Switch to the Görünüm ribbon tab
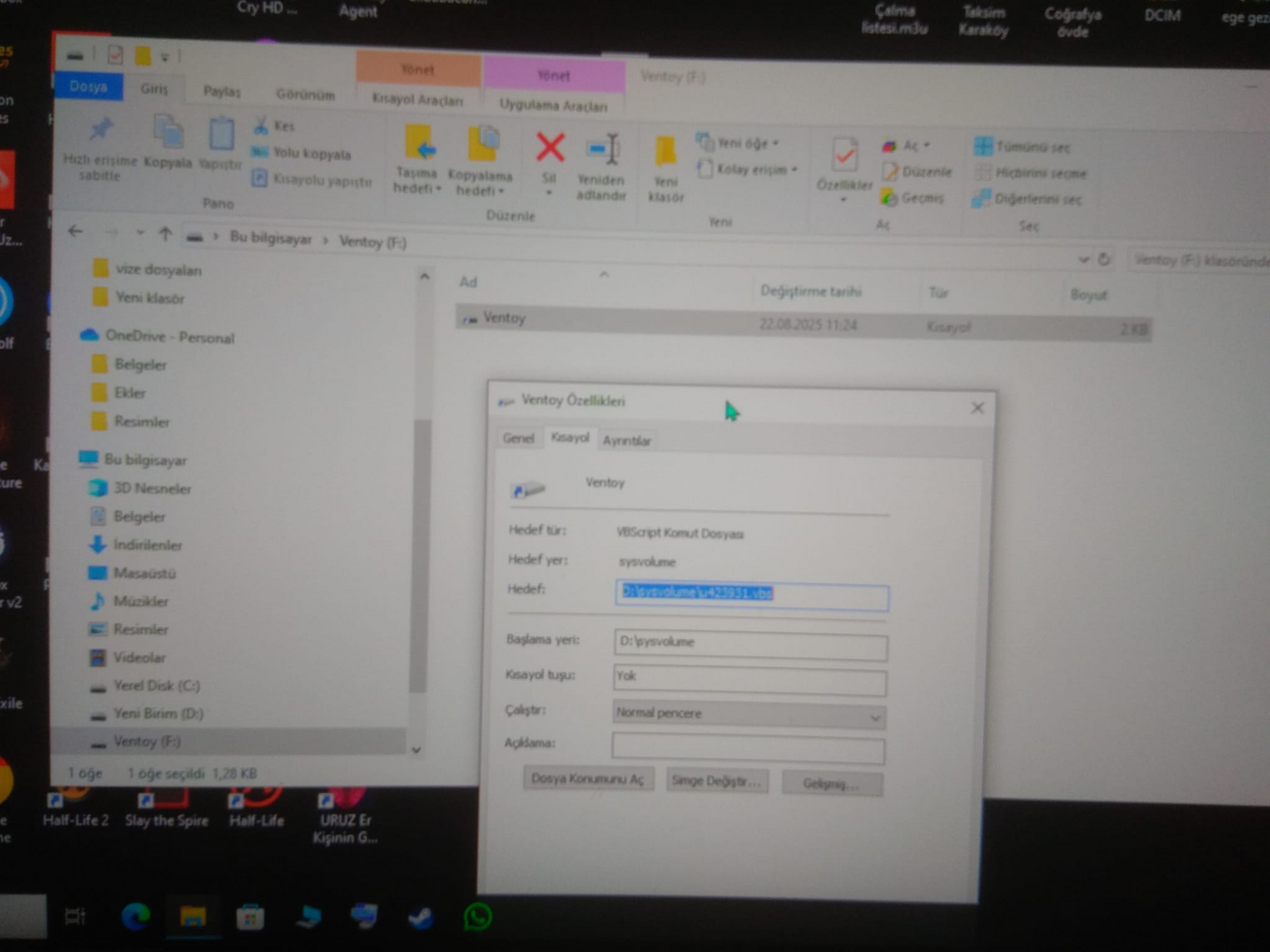Viewport: 1270px width, 952px height. 305,94
